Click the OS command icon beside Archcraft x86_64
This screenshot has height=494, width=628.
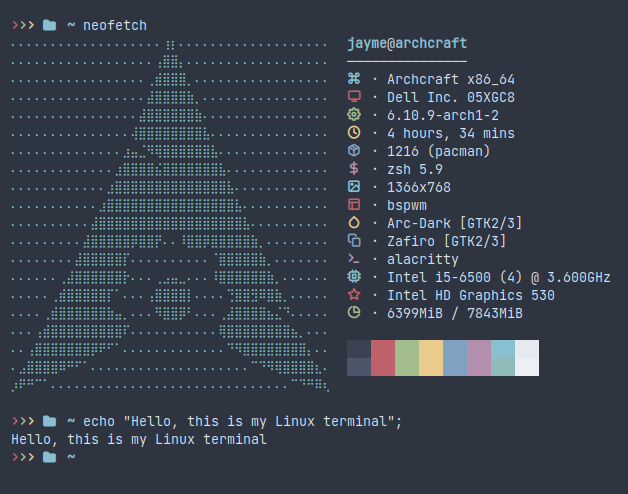[x=354, y=79]
